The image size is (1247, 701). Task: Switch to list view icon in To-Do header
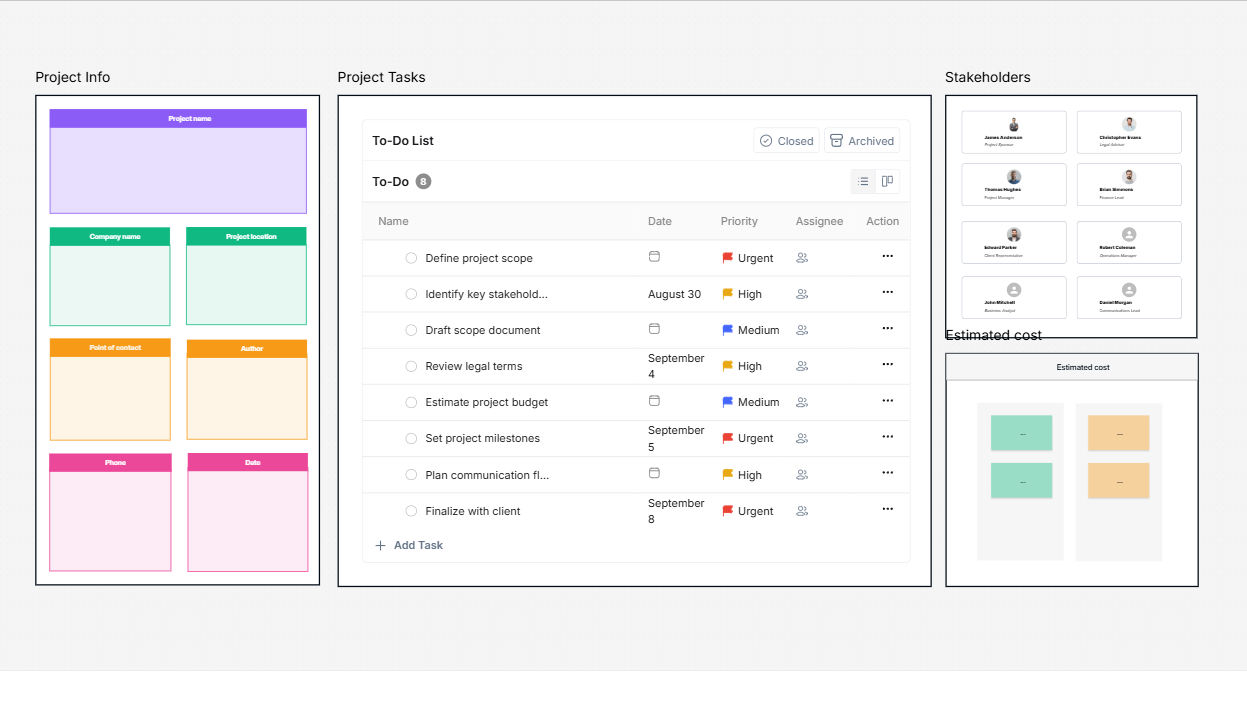[x=863, y=181]
